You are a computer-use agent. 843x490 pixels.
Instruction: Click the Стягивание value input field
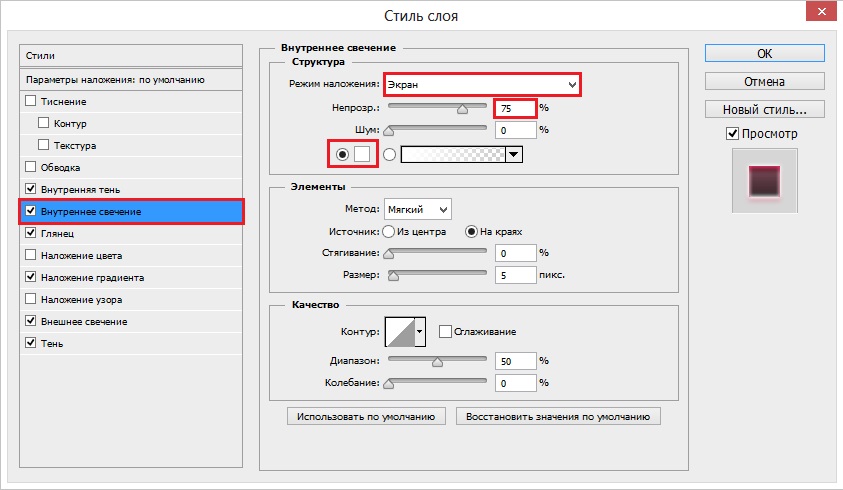tap(516, 253)
